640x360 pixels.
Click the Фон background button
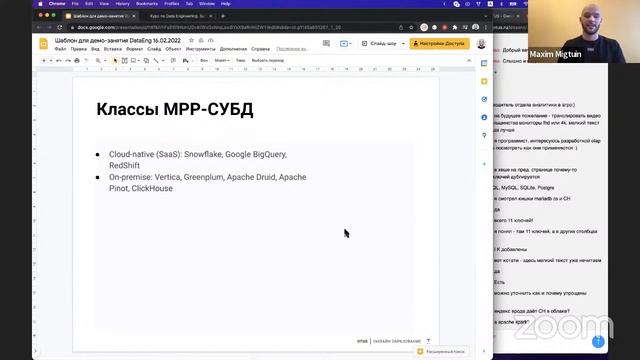point(204,60)
